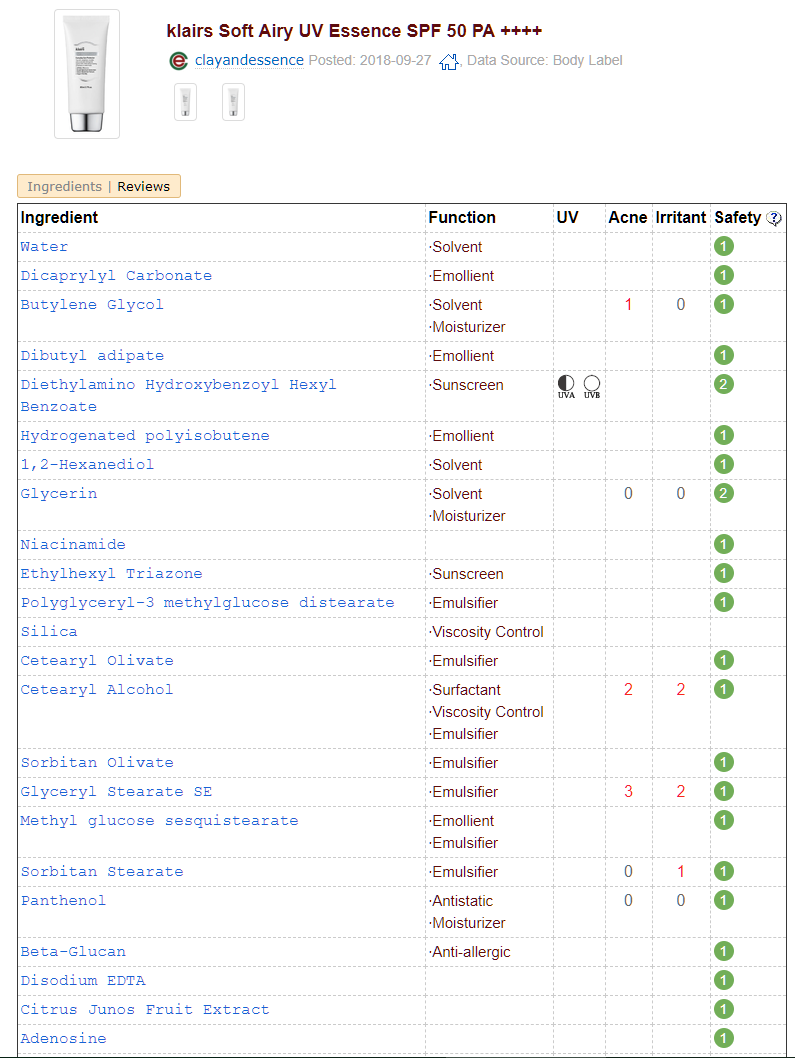795x1058 pixels.
Task: Click the Viscosity Control function for Silica
Action: (486, 632)
